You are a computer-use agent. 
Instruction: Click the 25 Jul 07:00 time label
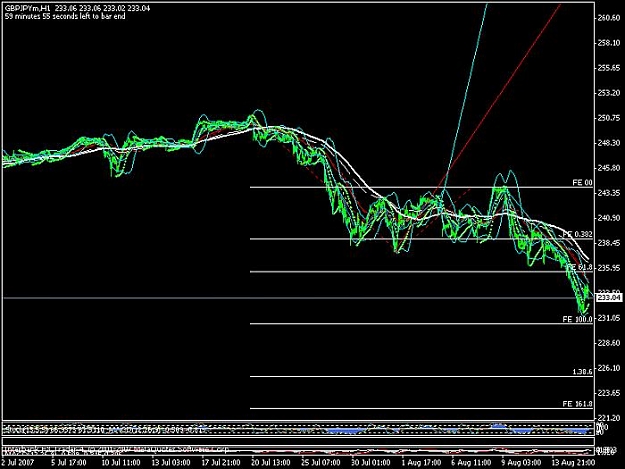320,463
